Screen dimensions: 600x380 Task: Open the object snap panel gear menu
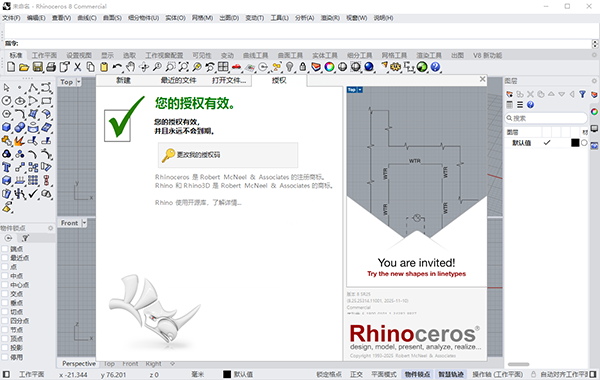click(51, 228)
